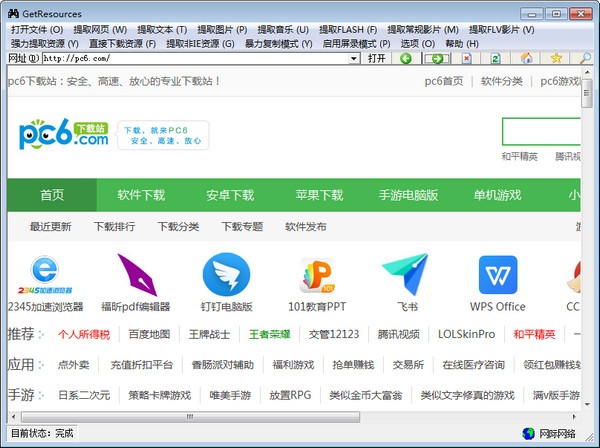Click the URL address input field
600x448 pixels.
[195, 59]
